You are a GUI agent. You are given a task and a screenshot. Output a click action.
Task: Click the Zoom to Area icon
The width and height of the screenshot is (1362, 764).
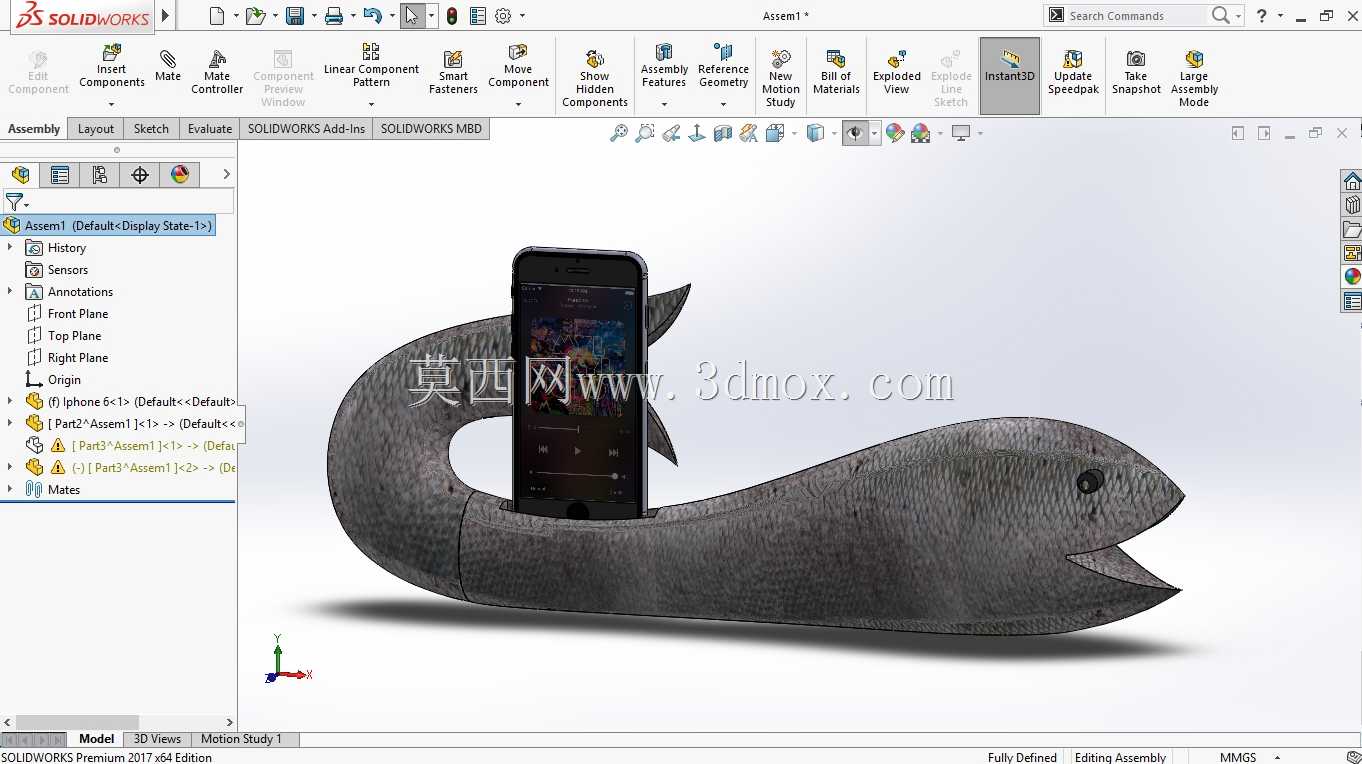[645, 133]
